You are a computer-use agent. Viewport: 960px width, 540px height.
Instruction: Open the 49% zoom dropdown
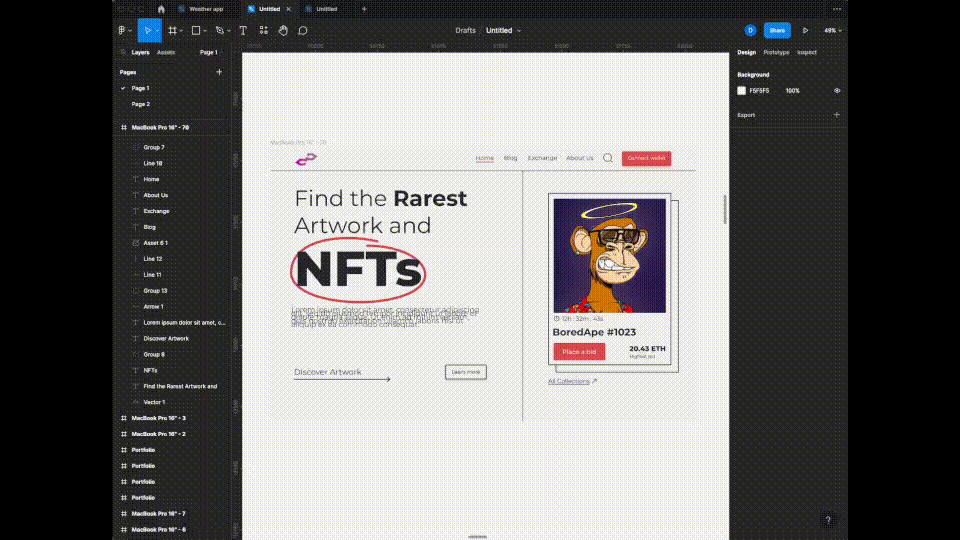pyautogui.click(x=832, y=30)
